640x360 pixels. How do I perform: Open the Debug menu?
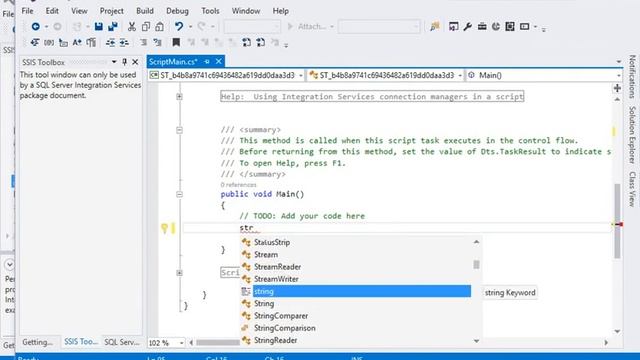(x=177, y=11)
